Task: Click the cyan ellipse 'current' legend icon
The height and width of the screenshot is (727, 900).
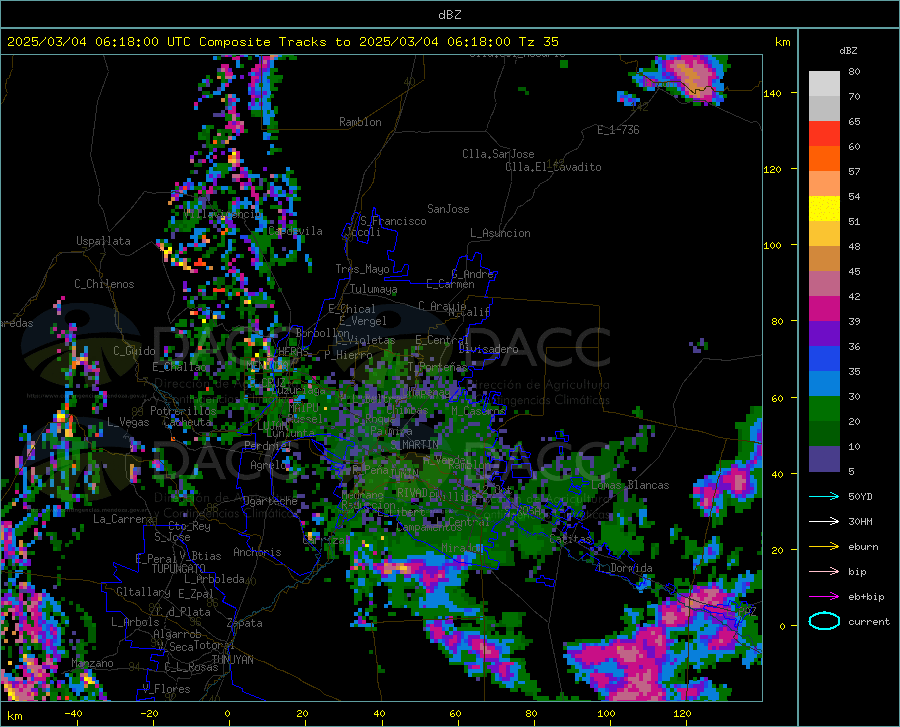Action: click(x=824, y=621)
